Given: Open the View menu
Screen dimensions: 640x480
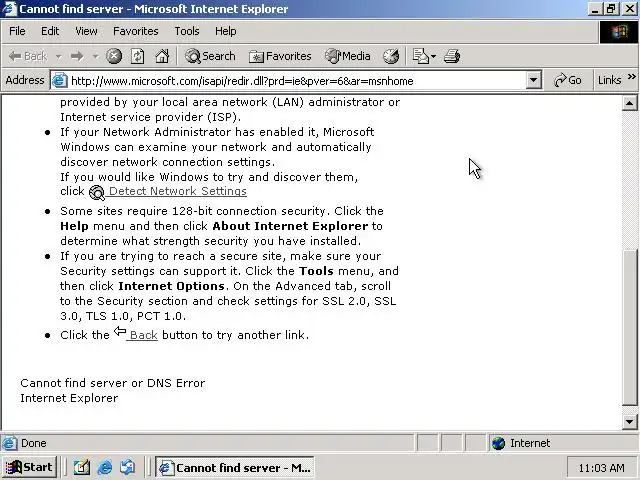Looking at the screenshot, I should point(86,31).
